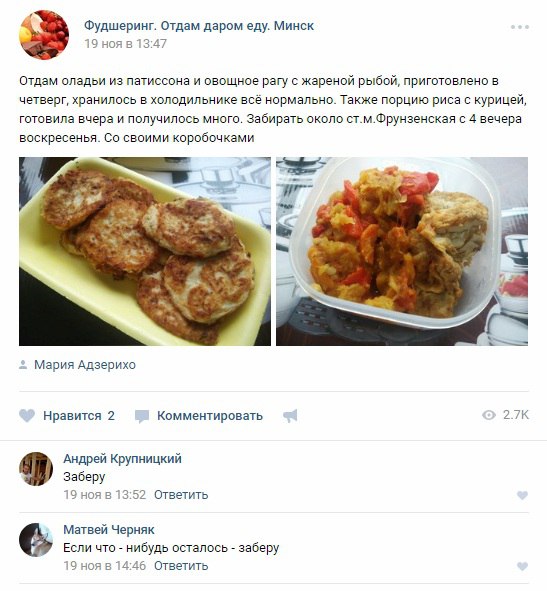Open post timestamp 19 ноя в 13:47
This screenshot has height=591, width=547.
click(x=125, y=44)
